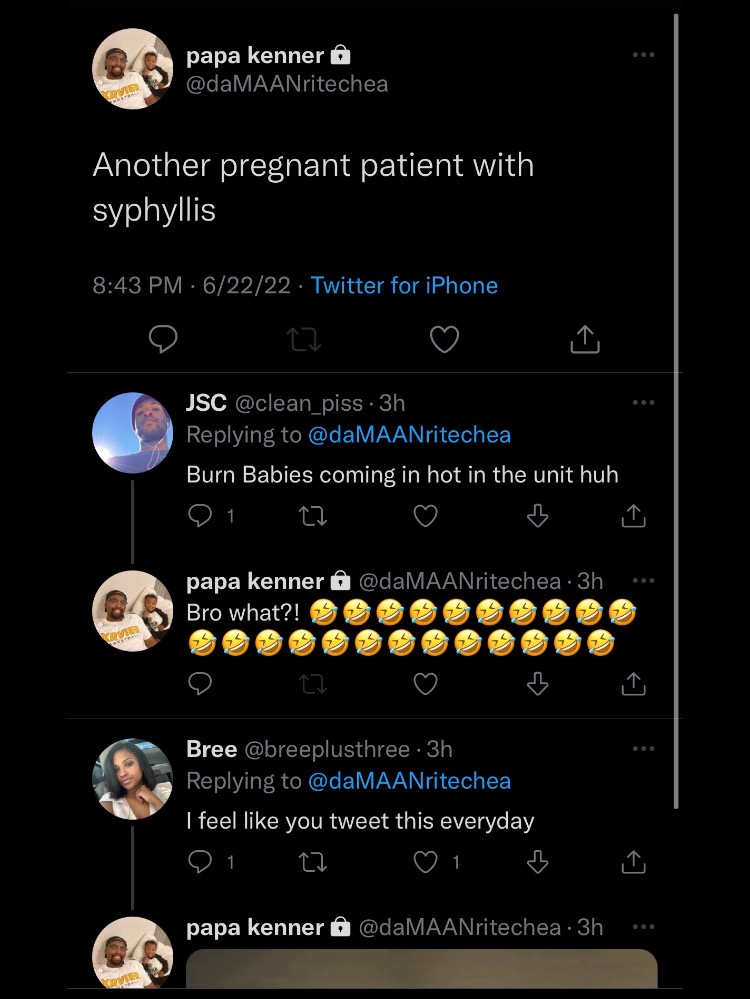This screenshot has width=750, height=999.
Task: Open @daMAANritechea mention in JSC's reply
Action: 408,435
